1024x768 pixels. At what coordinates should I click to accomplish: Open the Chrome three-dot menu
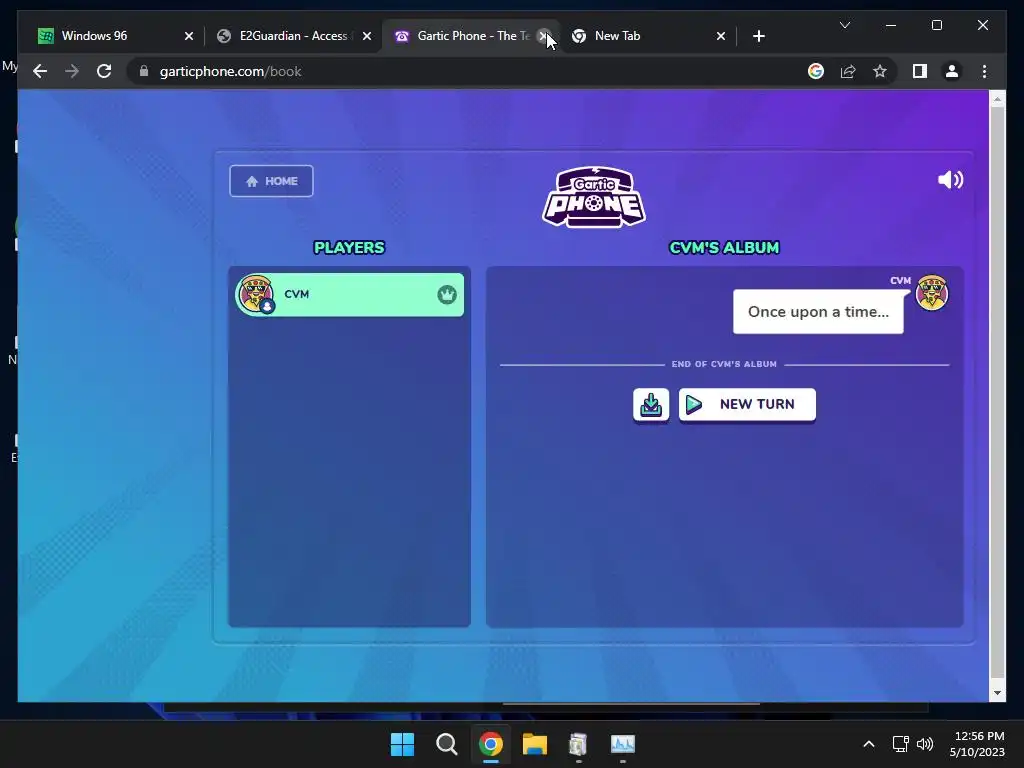[x=984, y=71]
